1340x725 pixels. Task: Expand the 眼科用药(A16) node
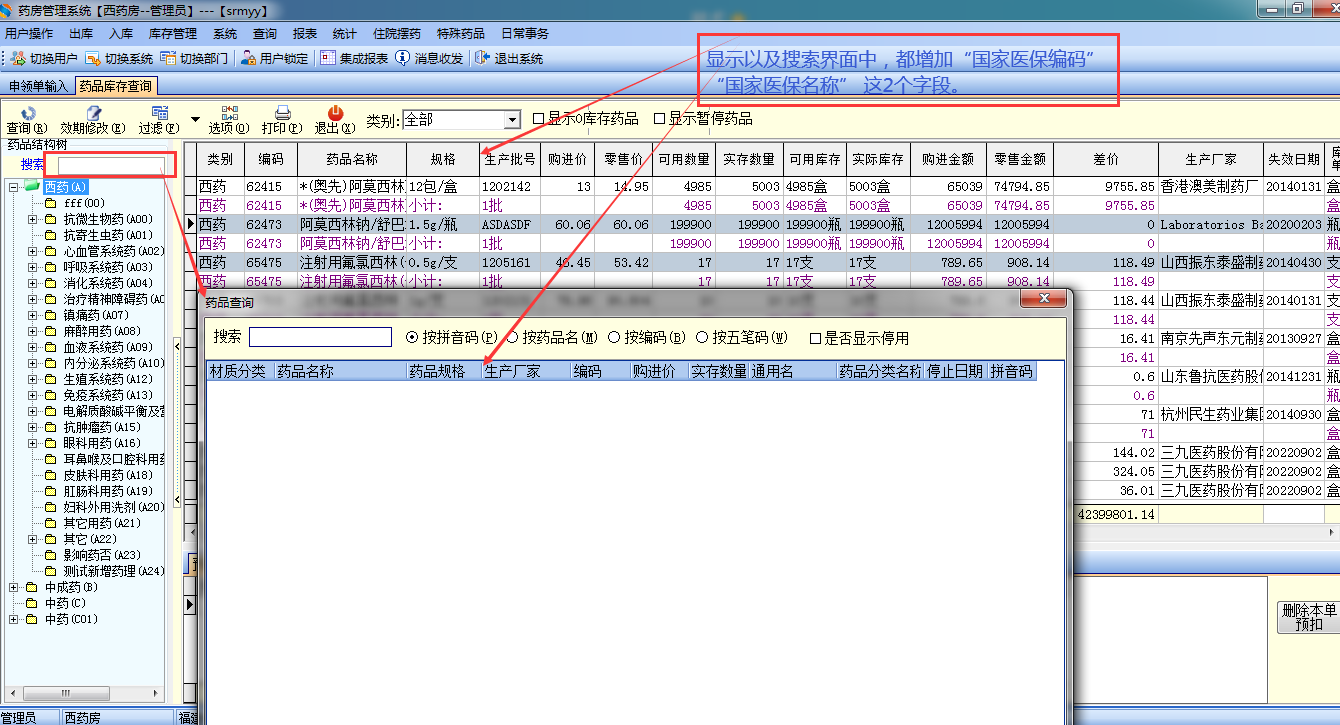(33, 443)
